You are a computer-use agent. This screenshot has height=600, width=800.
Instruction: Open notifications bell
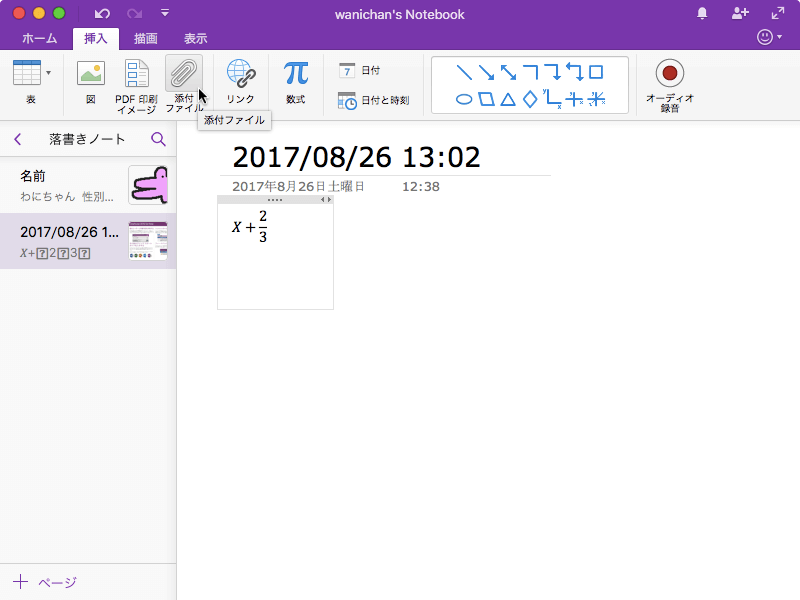click(702, 14)
